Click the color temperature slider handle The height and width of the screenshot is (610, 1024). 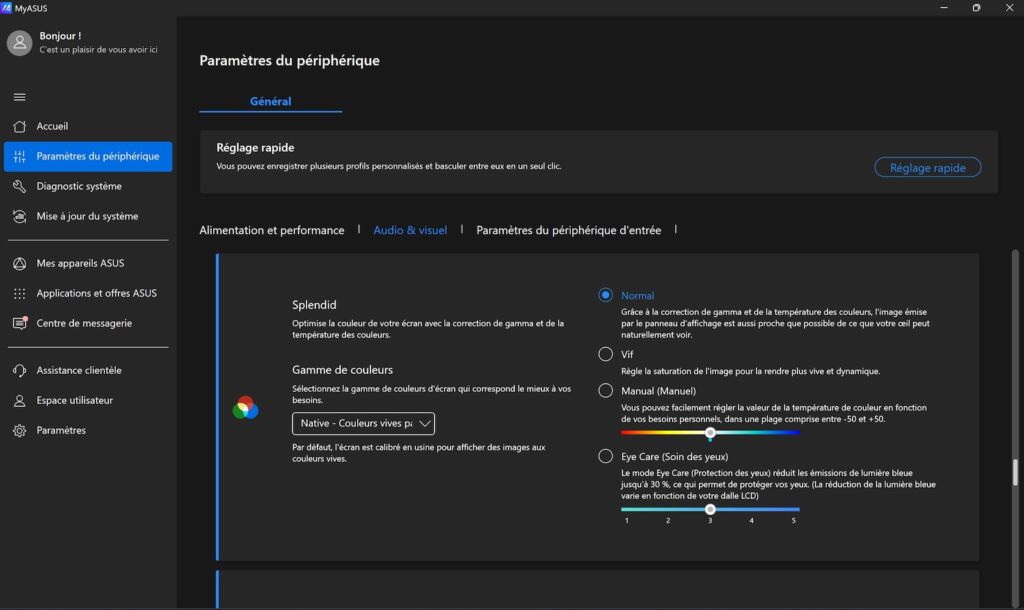click(710, 433)
